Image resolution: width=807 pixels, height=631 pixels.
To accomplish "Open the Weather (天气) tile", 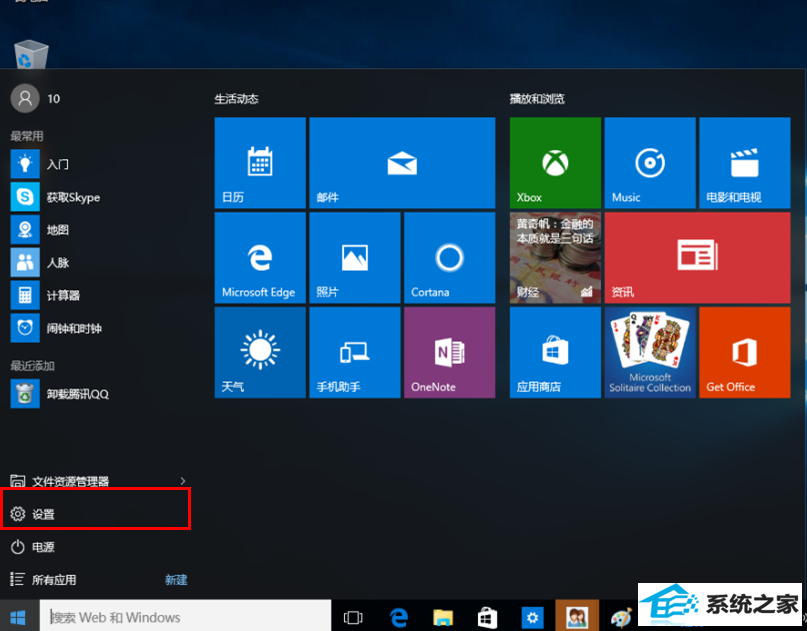I will point(260,352).
